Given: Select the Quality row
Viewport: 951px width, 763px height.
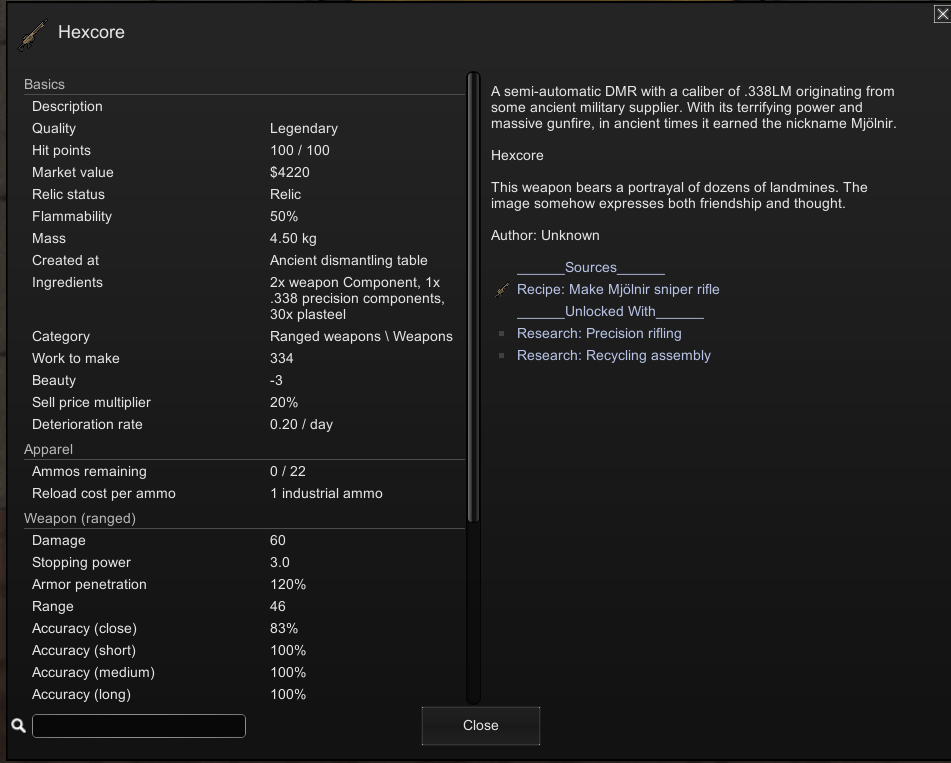Looking at the screenshot, I should coord(244,129).
